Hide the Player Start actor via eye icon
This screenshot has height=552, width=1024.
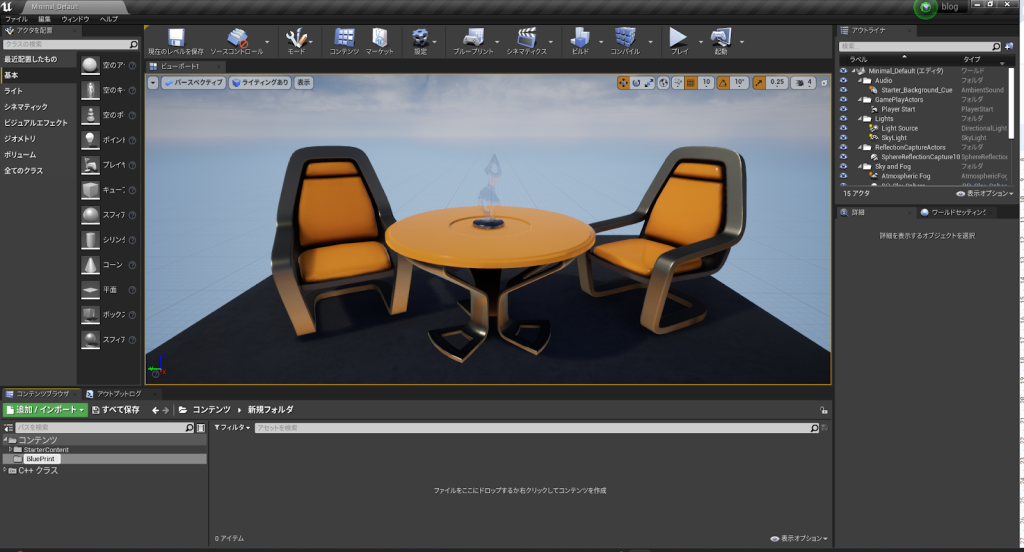pyautogui.click(x=843, y=109)
